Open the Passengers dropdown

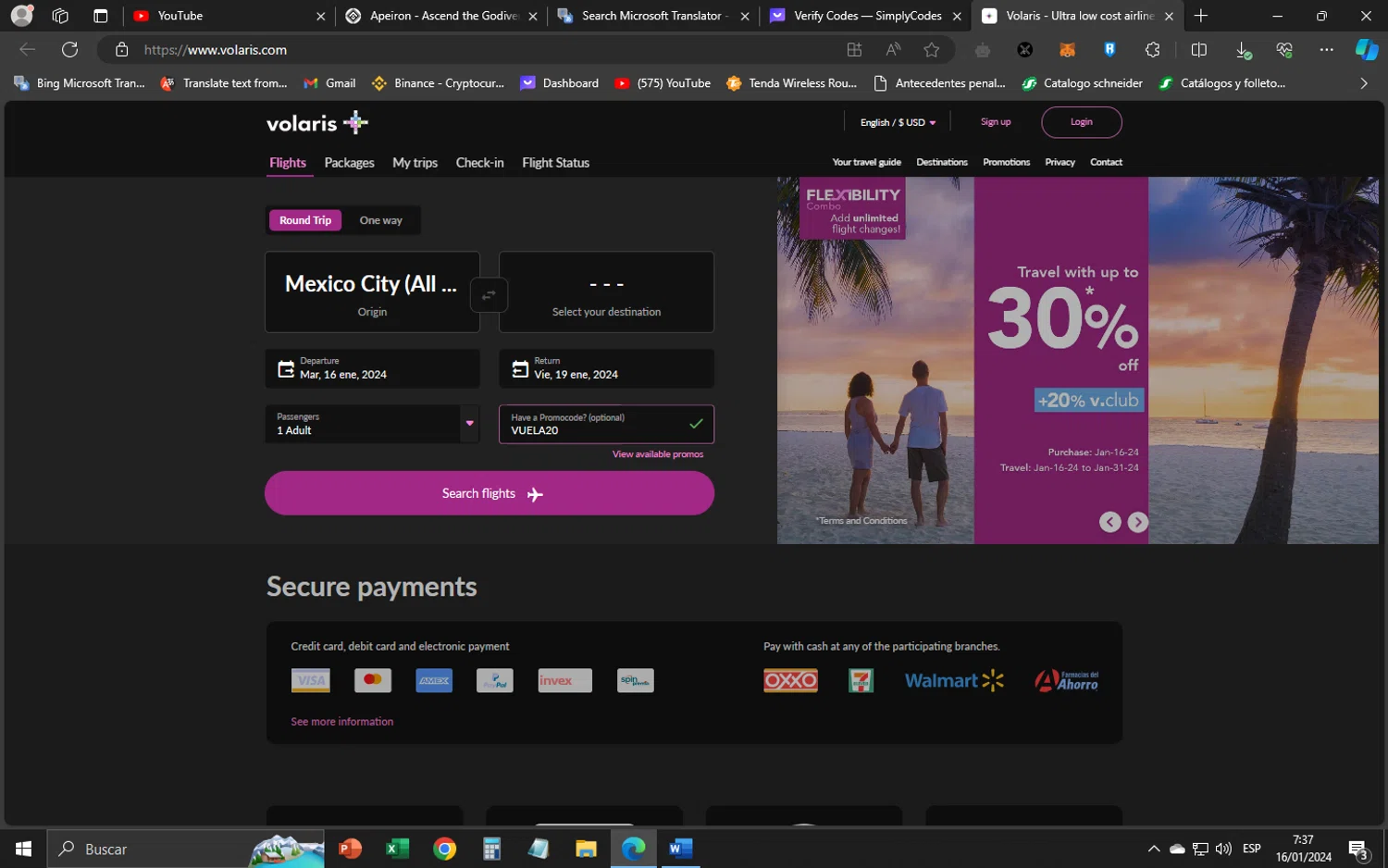pyautogui.click(x=372, y=424)
